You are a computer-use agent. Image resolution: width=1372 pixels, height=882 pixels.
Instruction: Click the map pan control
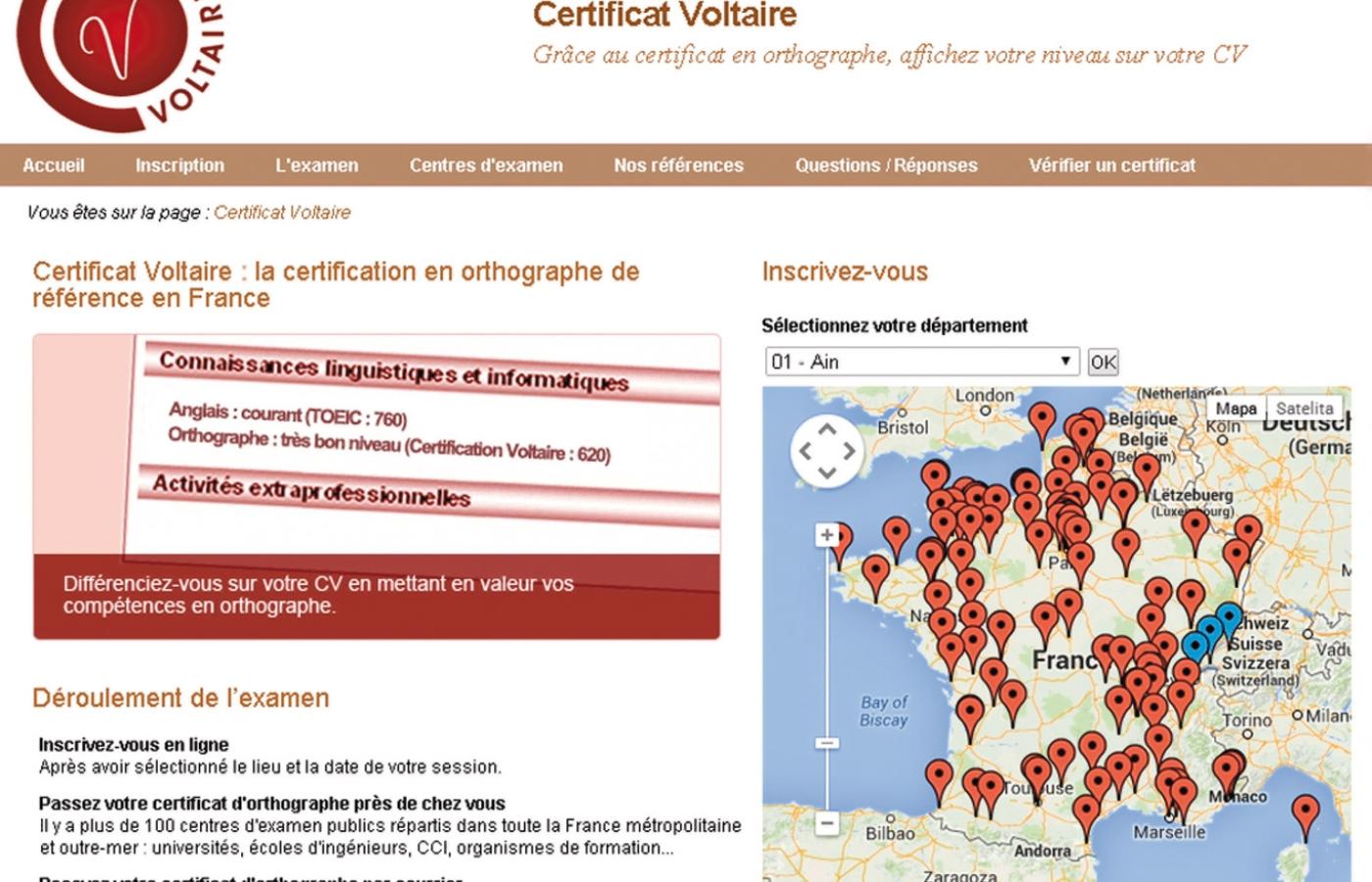(x=827, y=452)
